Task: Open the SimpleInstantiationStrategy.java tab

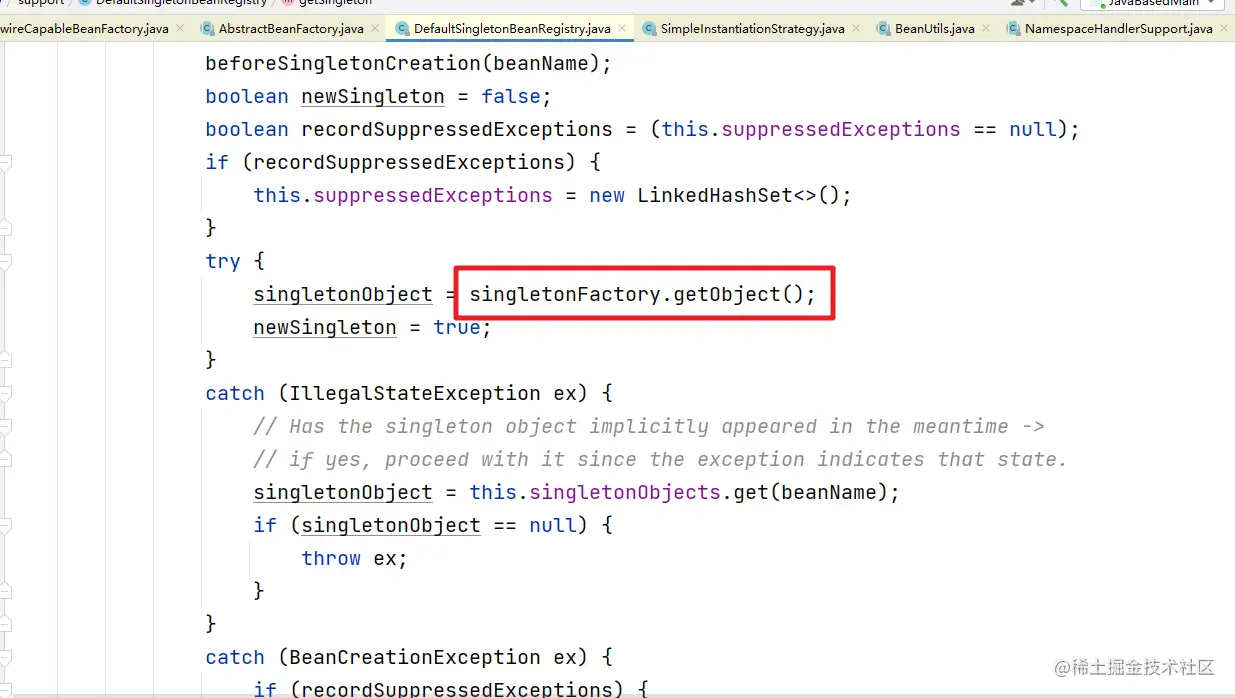Action: [752, 29]
